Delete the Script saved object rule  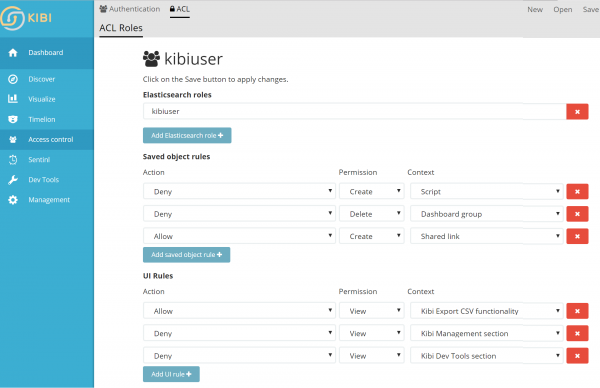coord(577,192)
